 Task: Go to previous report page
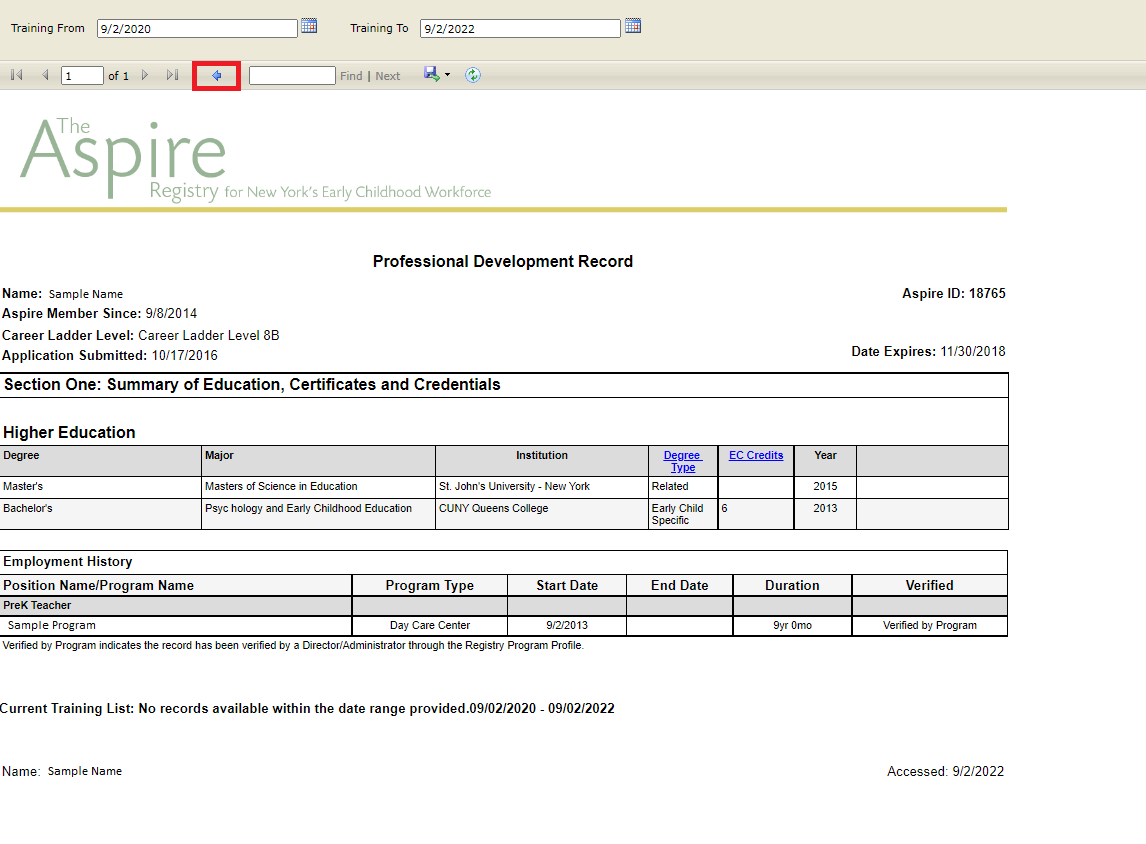click(45, 75)
